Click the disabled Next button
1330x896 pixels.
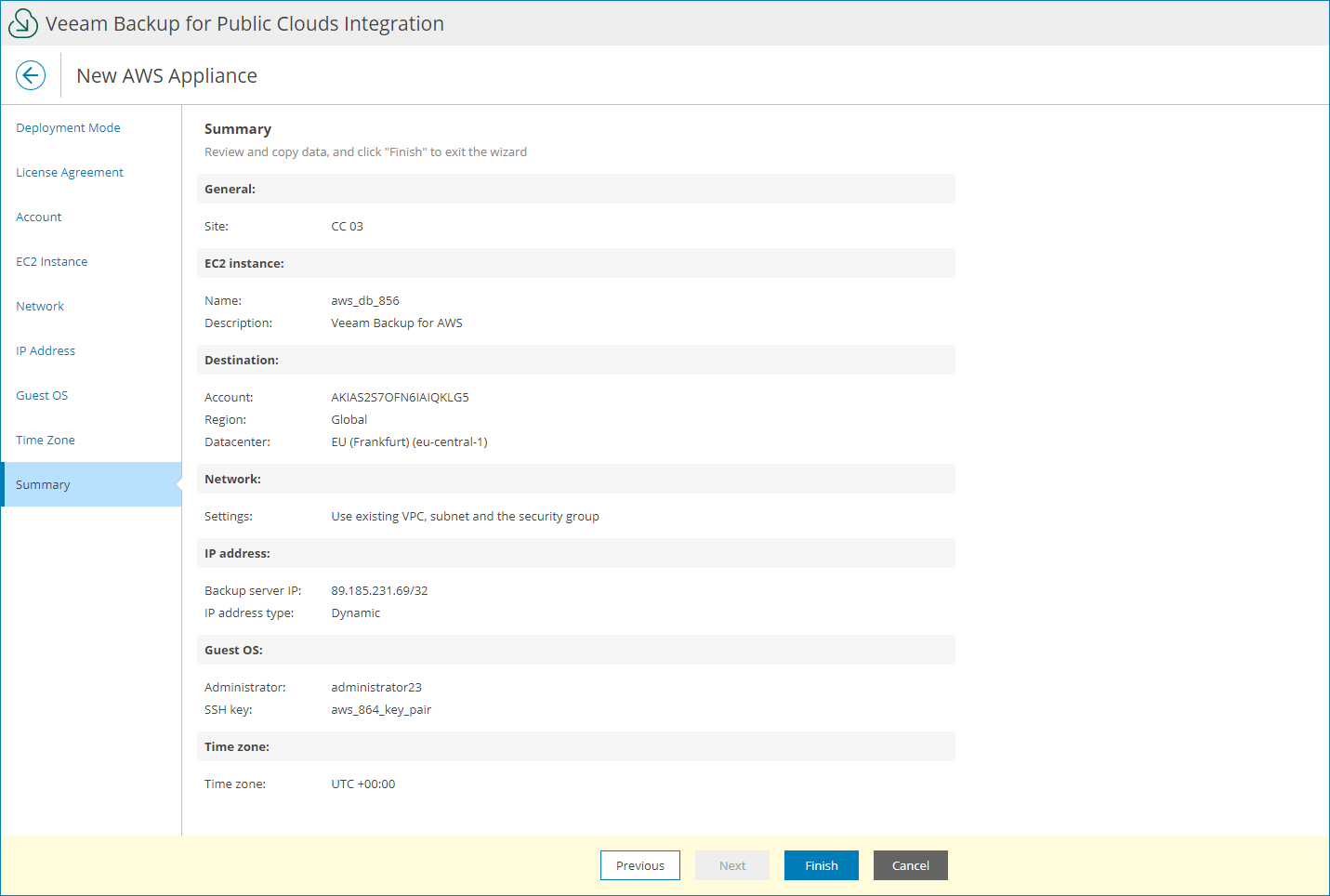(732, 865)
